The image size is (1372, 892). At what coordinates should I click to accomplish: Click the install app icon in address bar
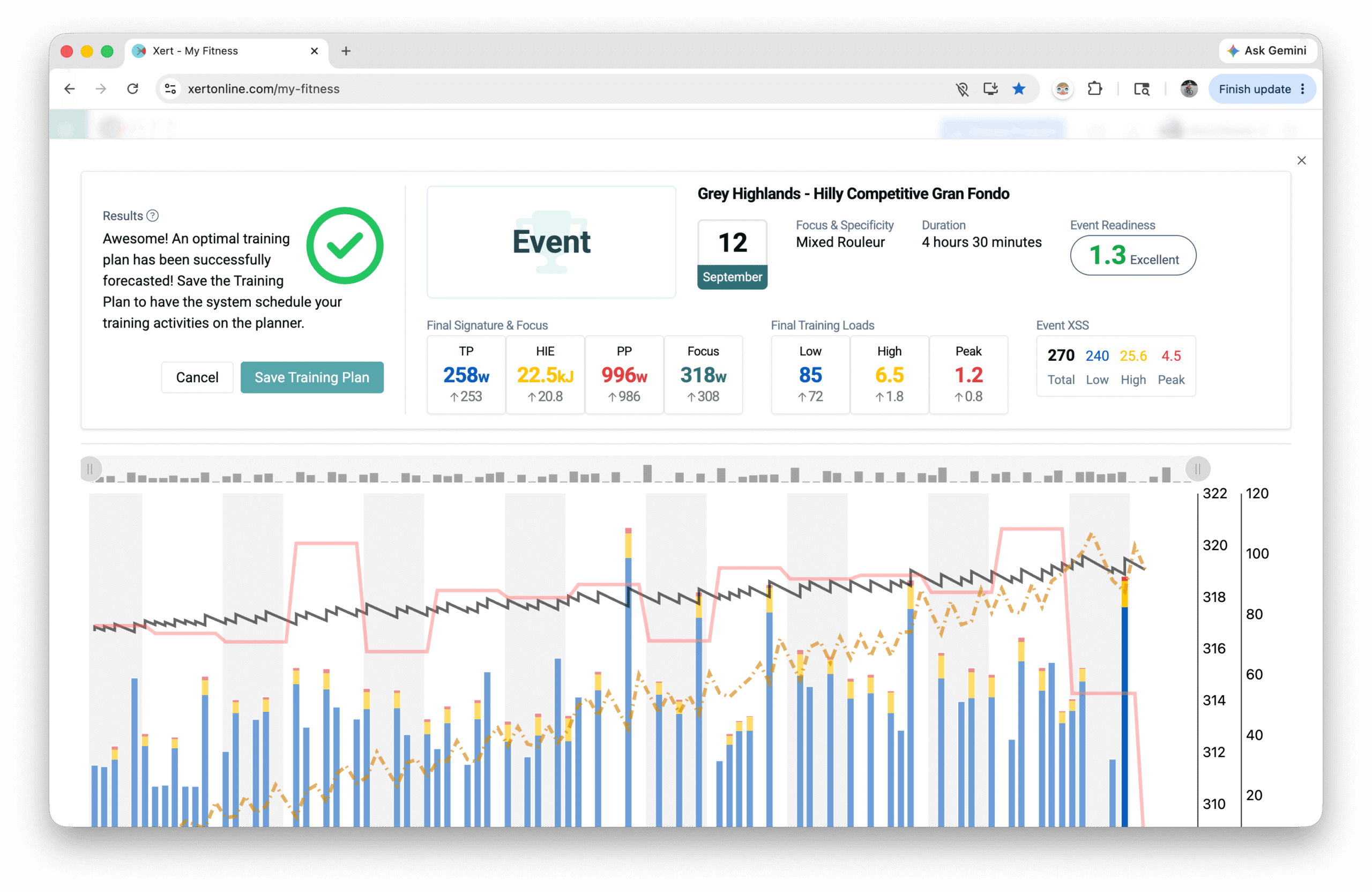[990, 89]
